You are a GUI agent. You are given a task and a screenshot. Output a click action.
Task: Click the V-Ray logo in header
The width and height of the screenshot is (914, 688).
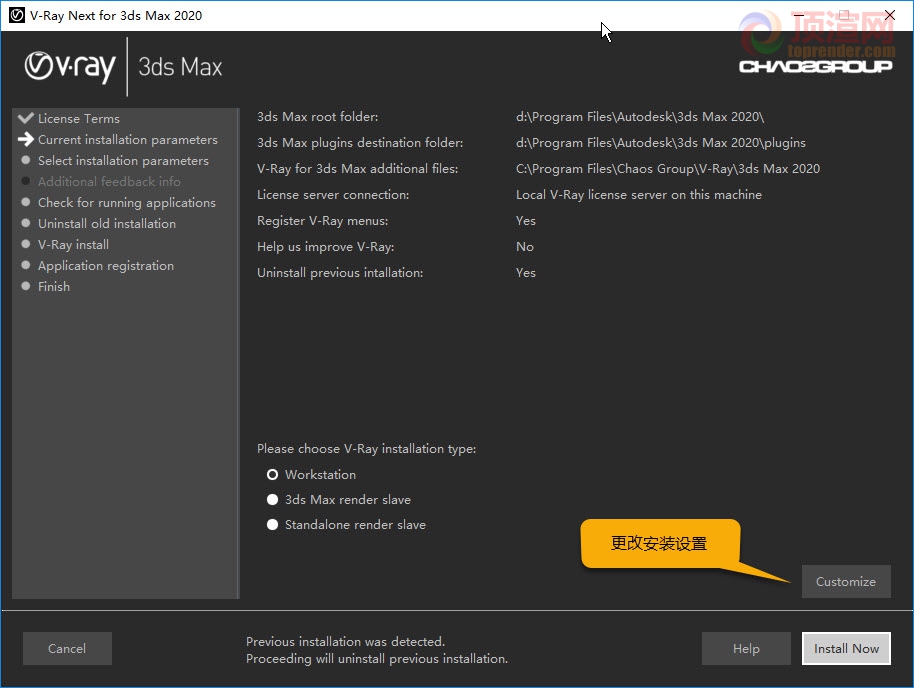[70, 66]
